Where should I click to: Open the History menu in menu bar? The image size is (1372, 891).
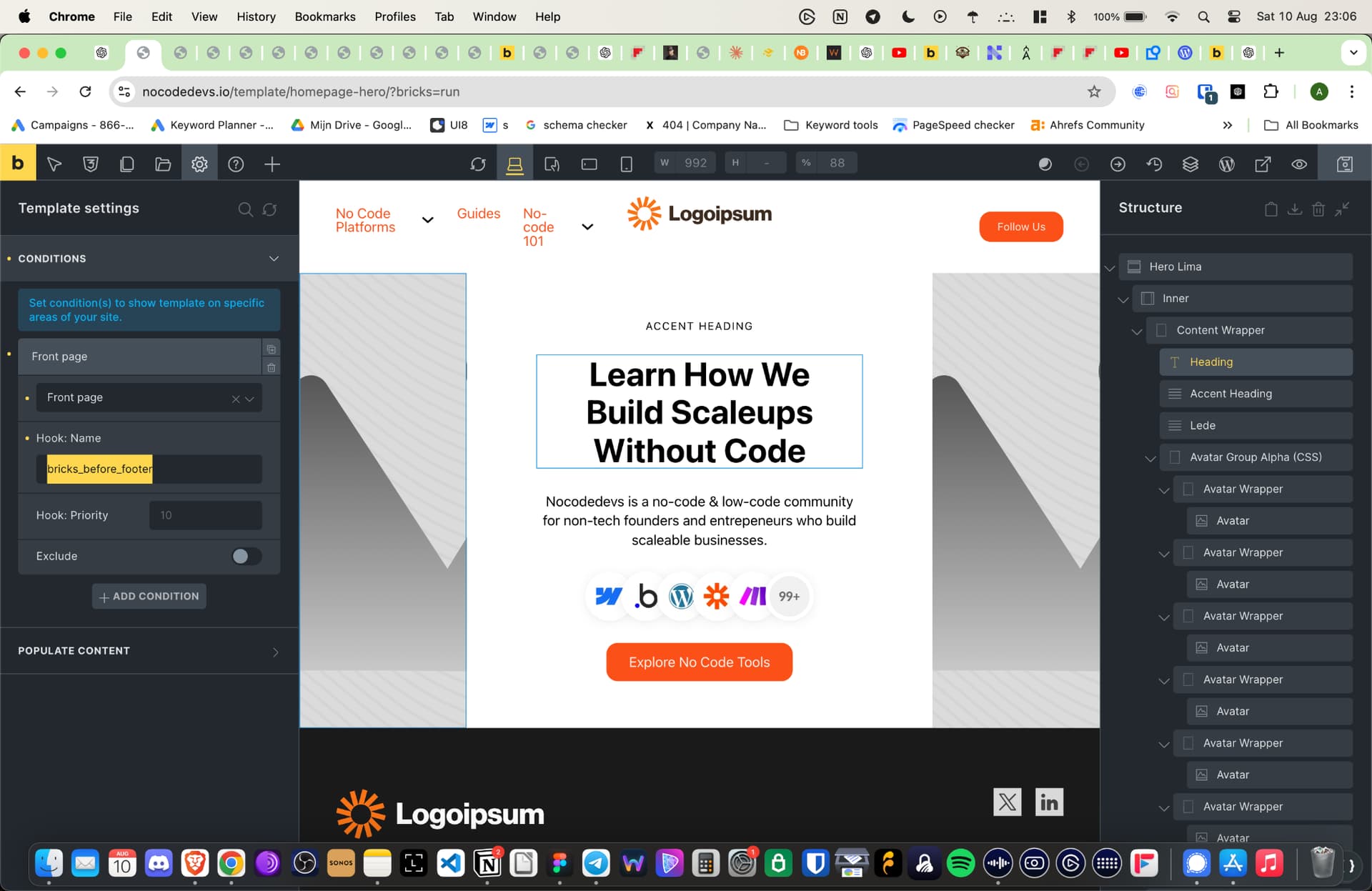[256, 16]
